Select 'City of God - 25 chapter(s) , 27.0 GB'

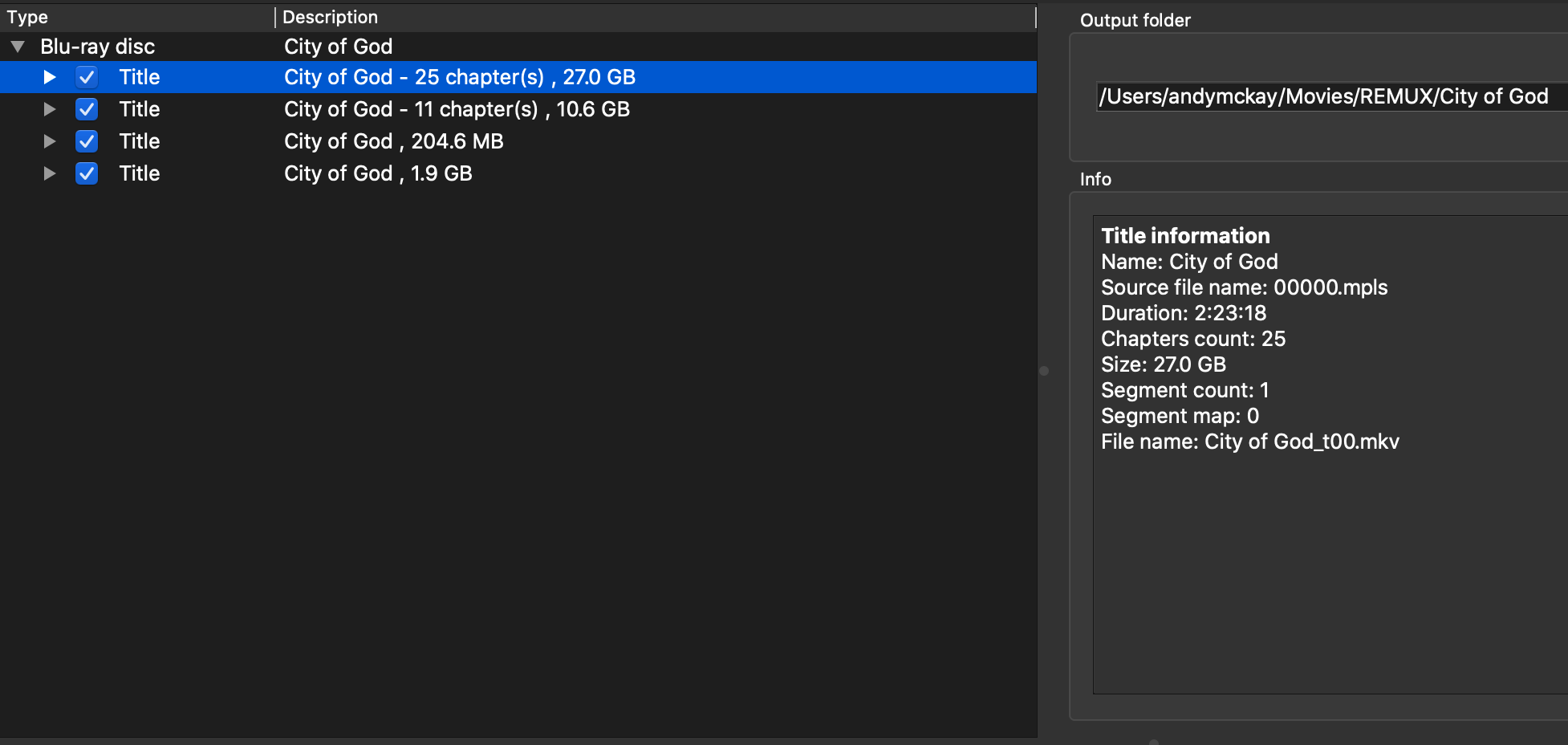click(x=460, y=77)
